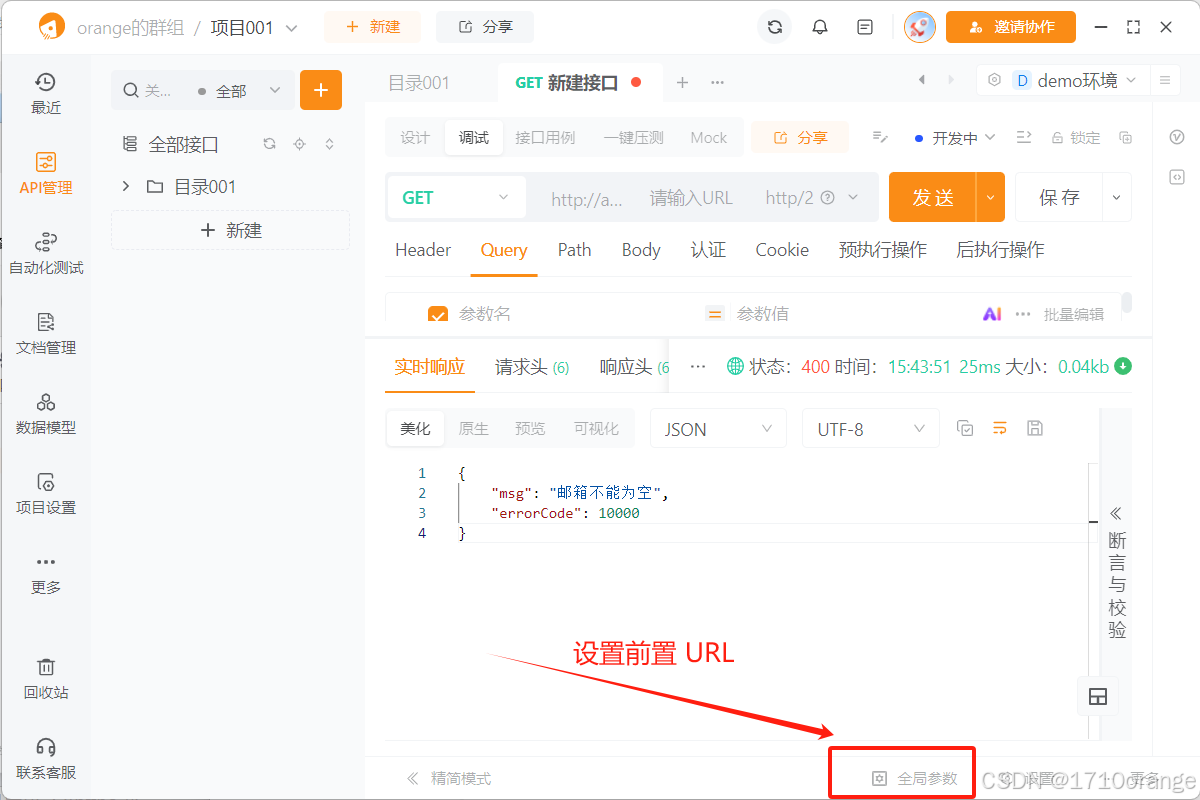
Task: Click the 保存 button
Action: click(1059, 197)
